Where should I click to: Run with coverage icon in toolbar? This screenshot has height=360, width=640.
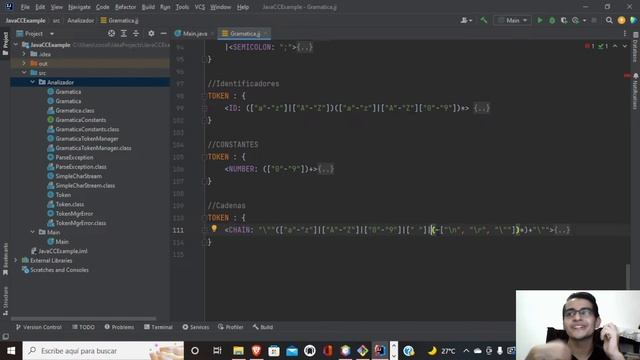click(x=564, y=20)
